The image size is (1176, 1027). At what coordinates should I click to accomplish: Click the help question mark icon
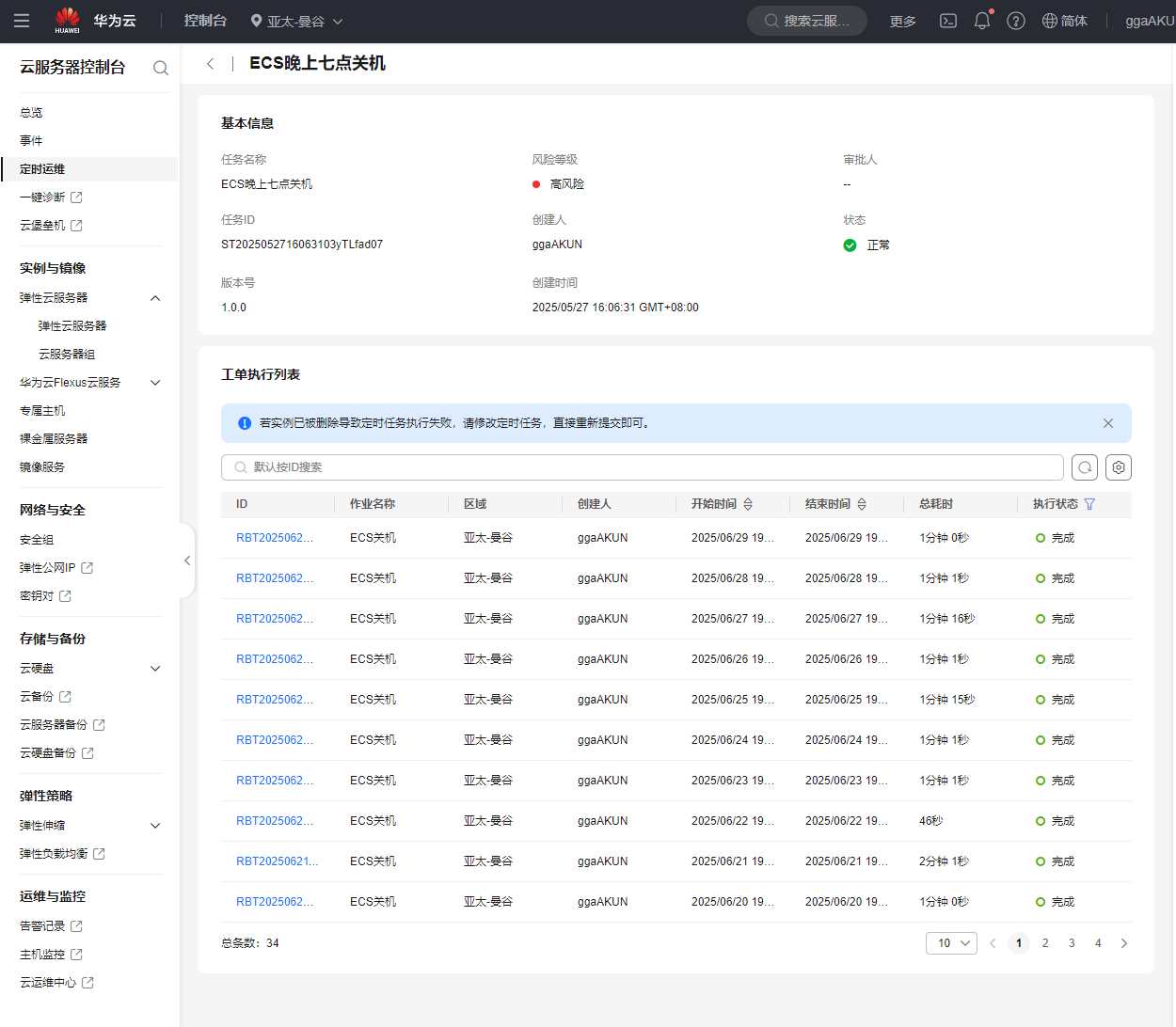1016,21
